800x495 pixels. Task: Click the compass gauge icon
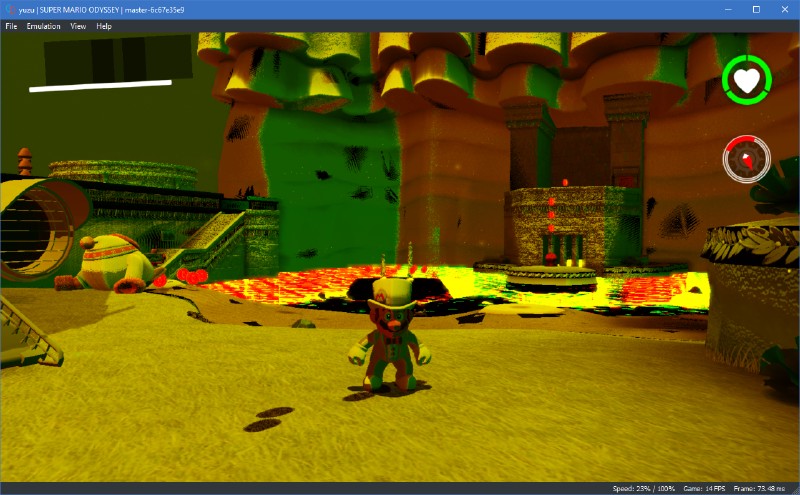pyautogui.click(x=746, y=159)
